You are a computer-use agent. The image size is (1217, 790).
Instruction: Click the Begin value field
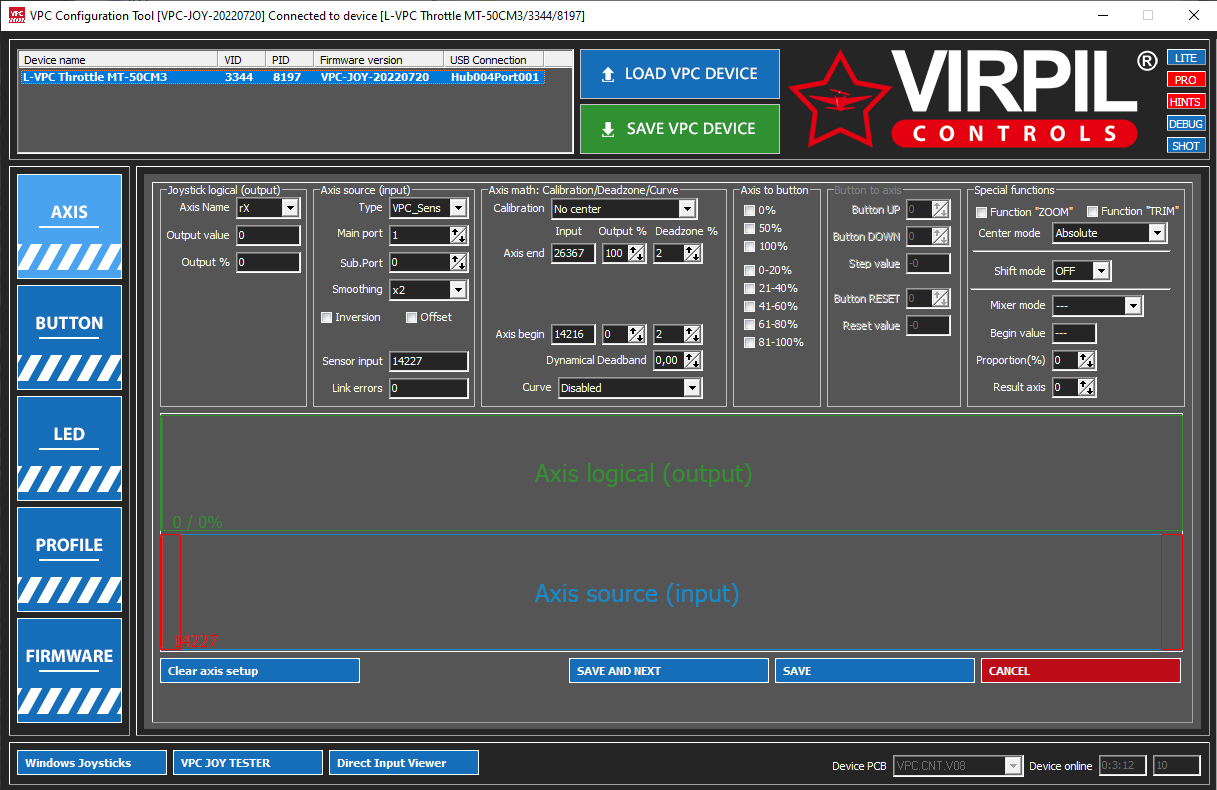click(x=1074, y=334)
